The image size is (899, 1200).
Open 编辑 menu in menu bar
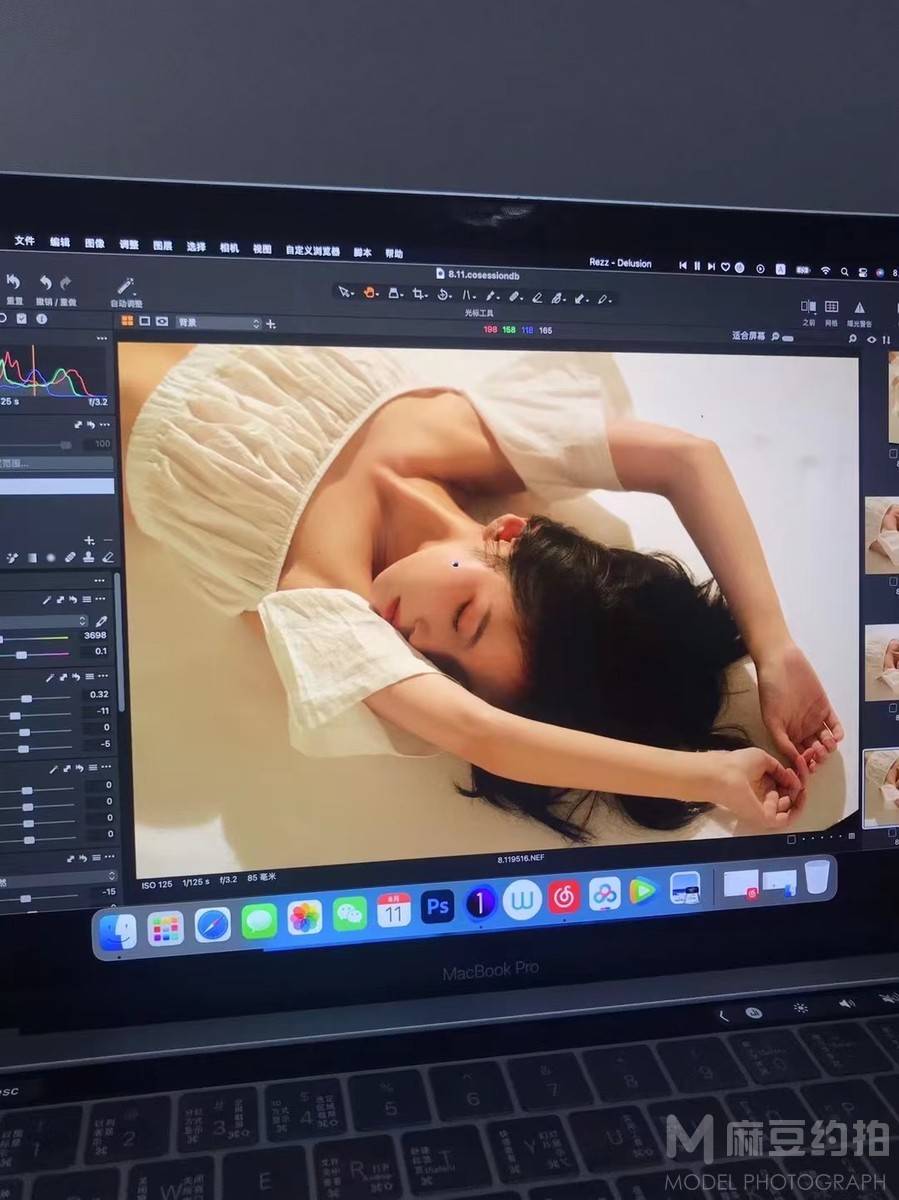click(60, 242)
